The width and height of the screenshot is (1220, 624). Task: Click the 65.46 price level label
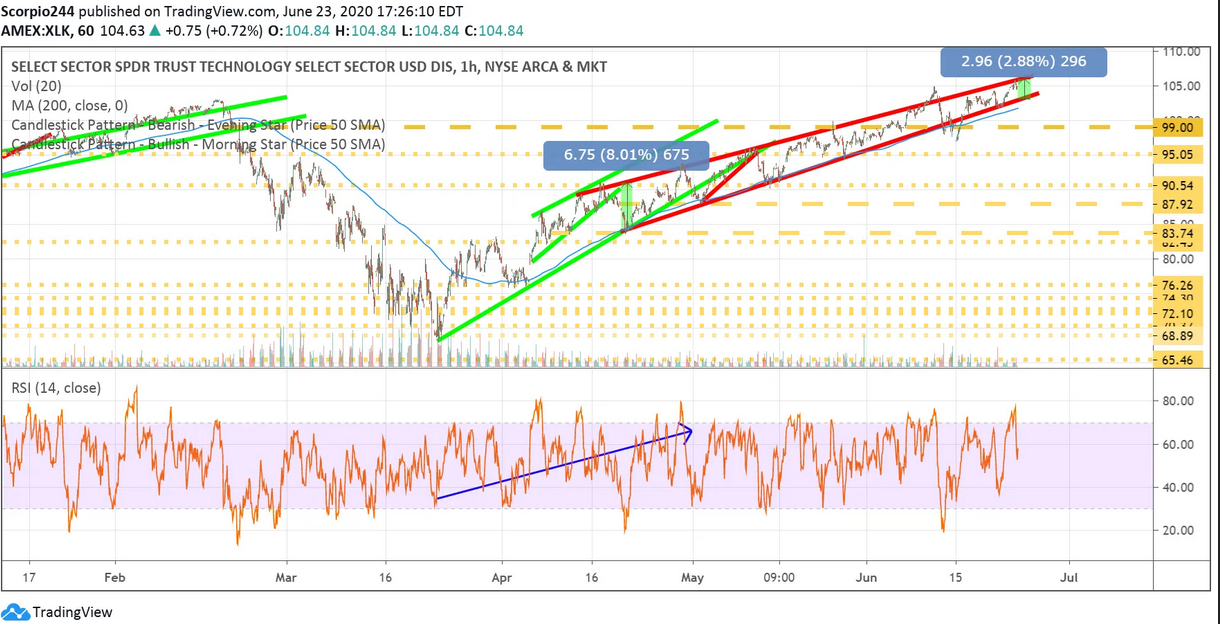click(1177, 360)
